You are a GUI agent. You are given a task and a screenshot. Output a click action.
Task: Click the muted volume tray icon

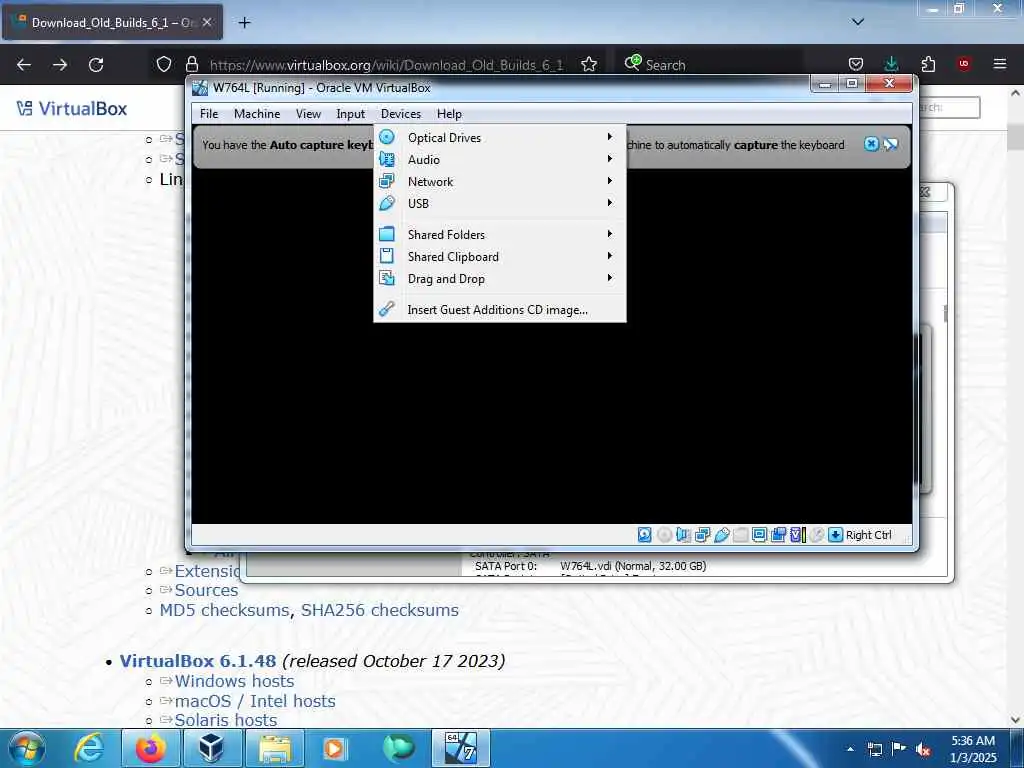pyautogui.click(x=923, y=749)
